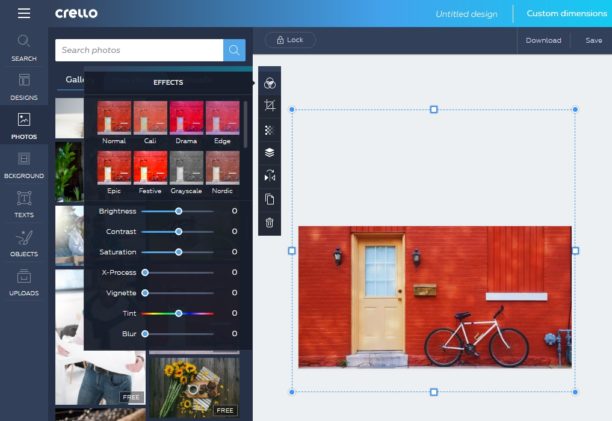Delete the image with trash icon

point(269,222)
